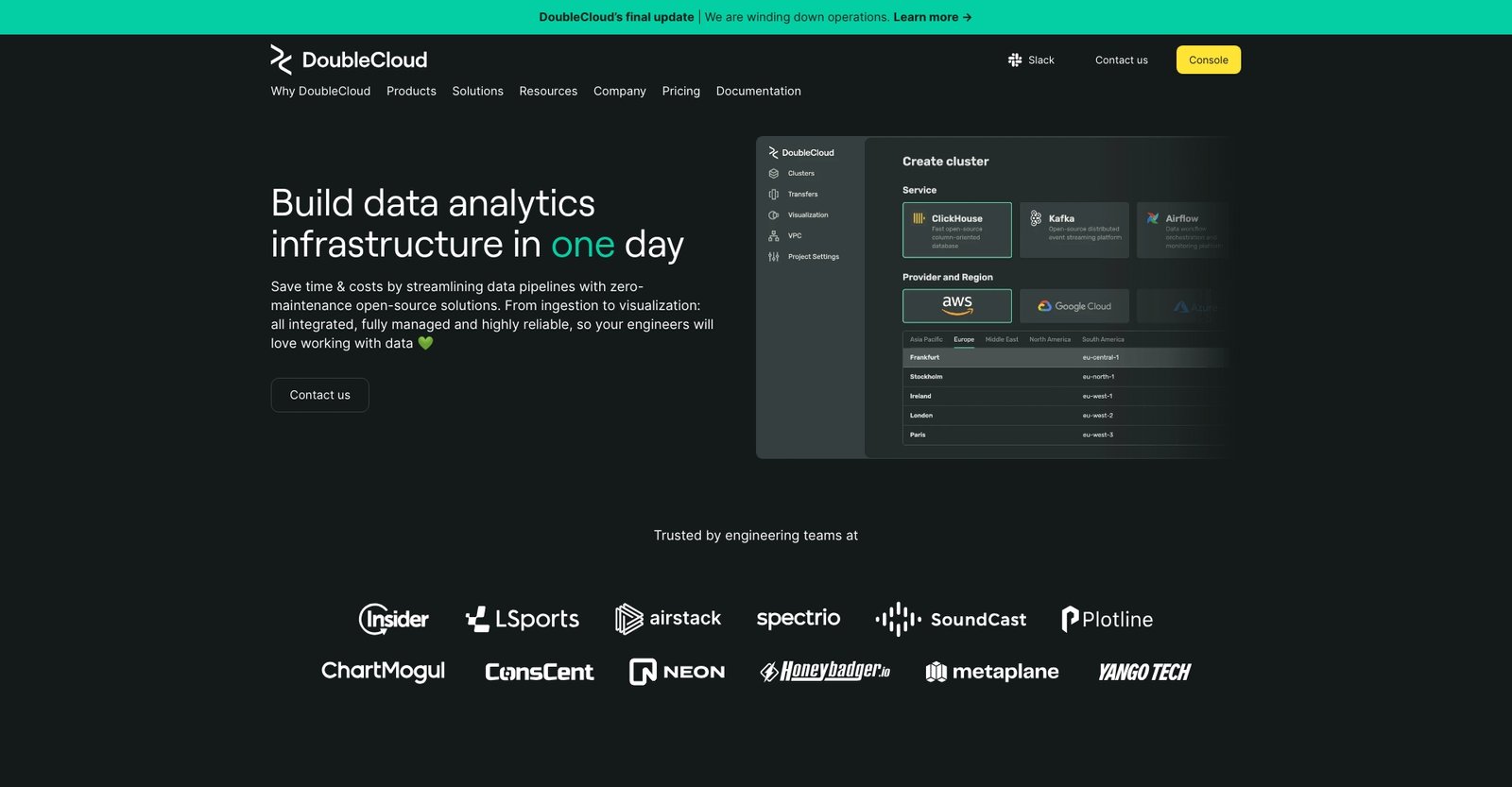Click the Kafka service icon
This screenshot has height=787, width=1512.
[x=1036, y=218]
